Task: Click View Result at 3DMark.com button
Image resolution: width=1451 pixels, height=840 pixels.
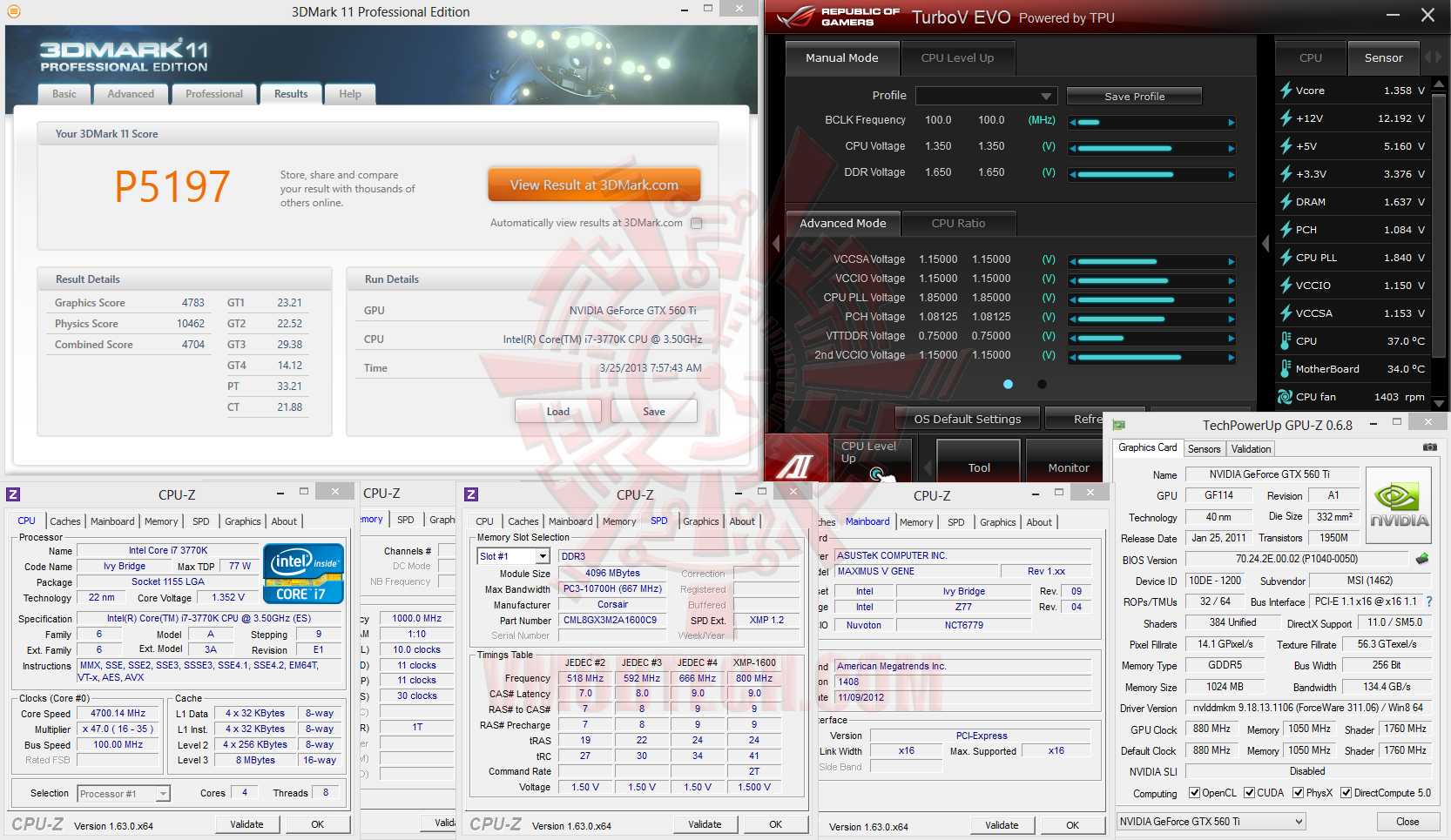Action: [x=594, y=185]
